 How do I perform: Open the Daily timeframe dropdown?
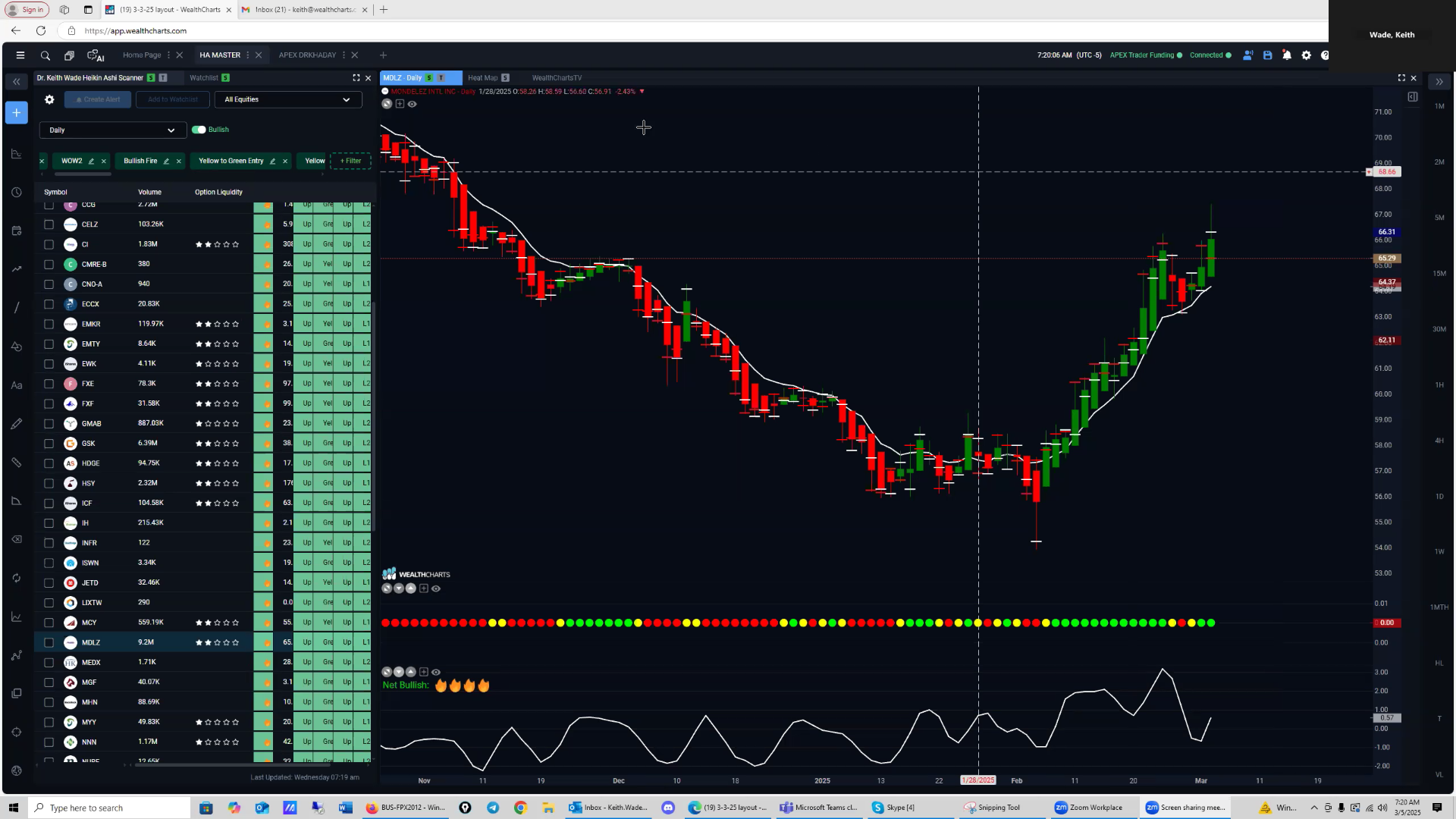click(x=113, y=130)
